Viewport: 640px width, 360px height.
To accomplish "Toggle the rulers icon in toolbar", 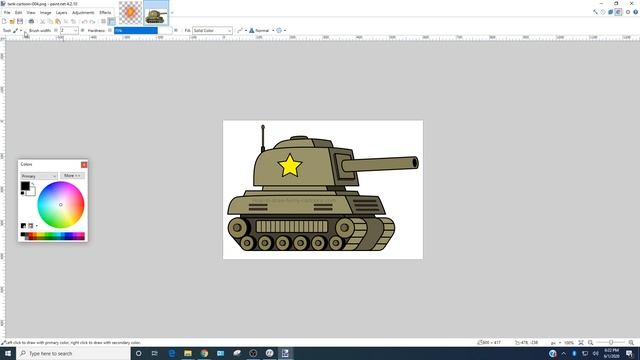I will [111, 21].
